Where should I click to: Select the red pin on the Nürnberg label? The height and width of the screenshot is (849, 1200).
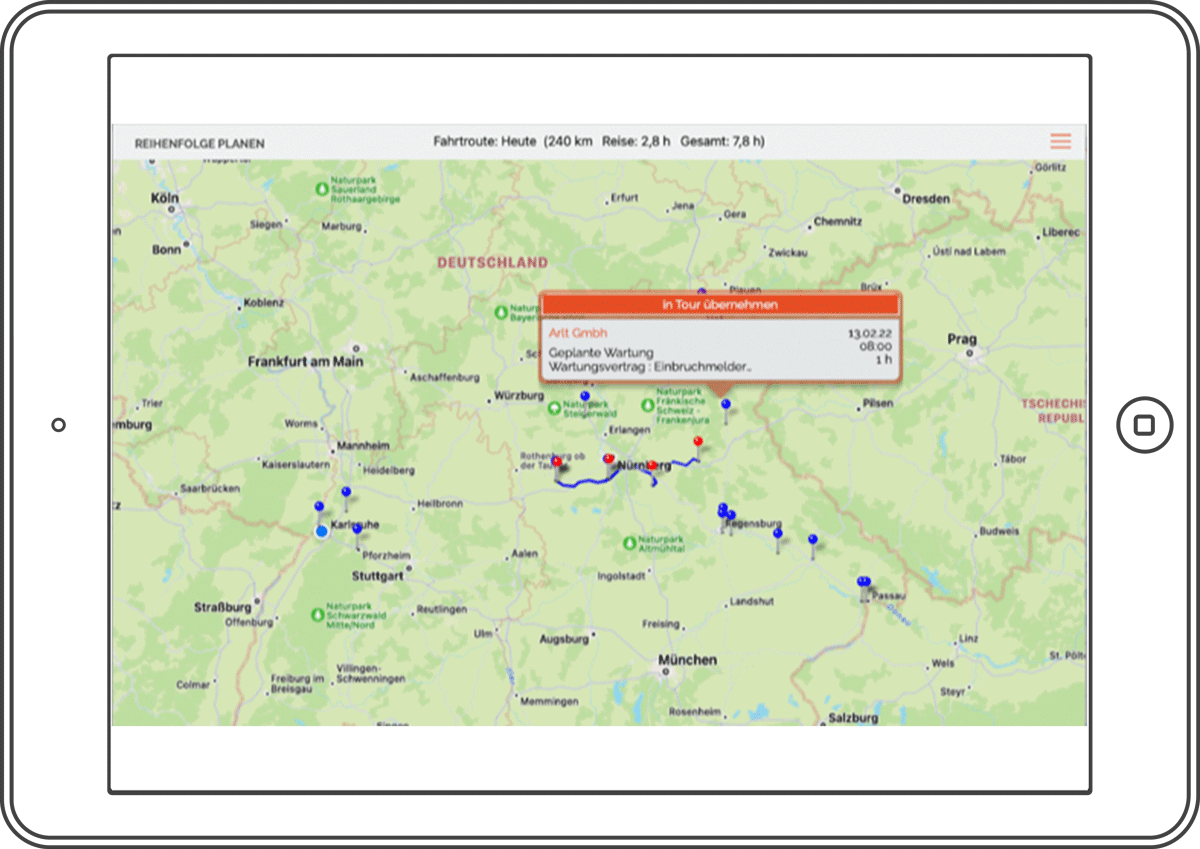(652, 467)
